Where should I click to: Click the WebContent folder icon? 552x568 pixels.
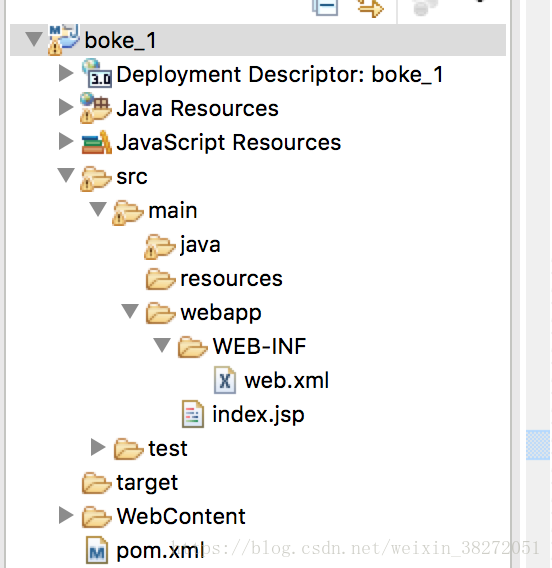tap(96, 517)
